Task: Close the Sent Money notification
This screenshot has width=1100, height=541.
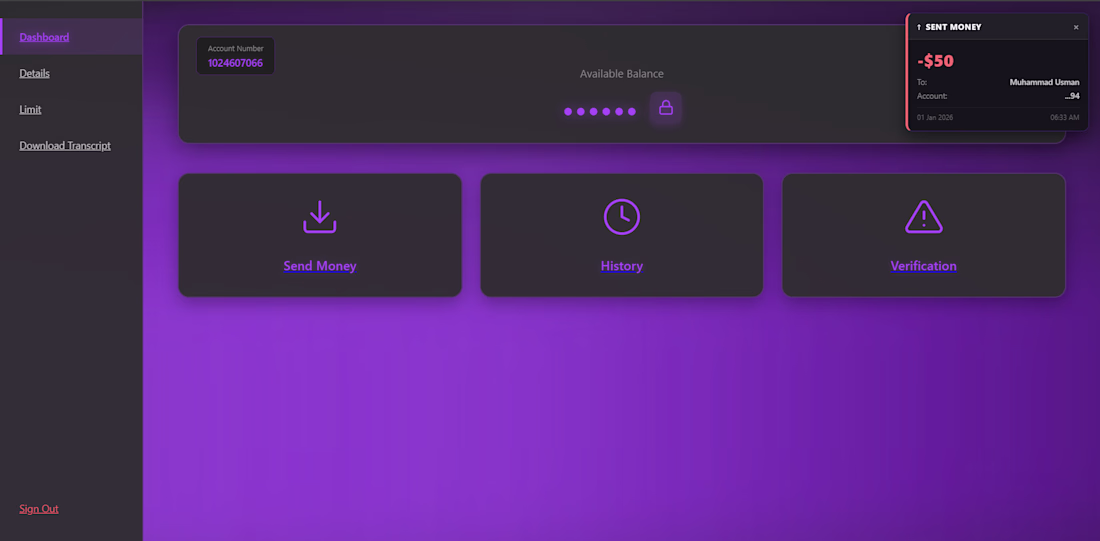Action: (x=1076, y=27)
